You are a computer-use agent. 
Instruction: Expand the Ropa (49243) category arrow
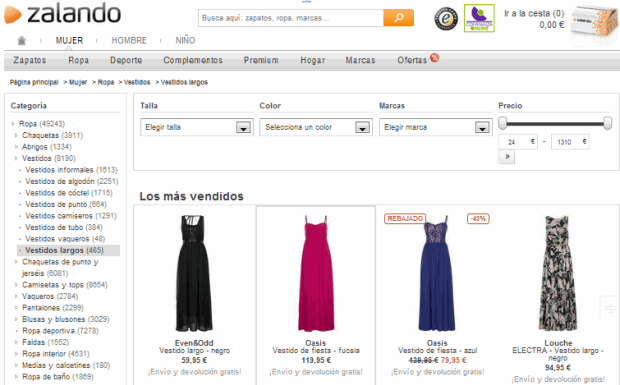[x=13, y=124]
